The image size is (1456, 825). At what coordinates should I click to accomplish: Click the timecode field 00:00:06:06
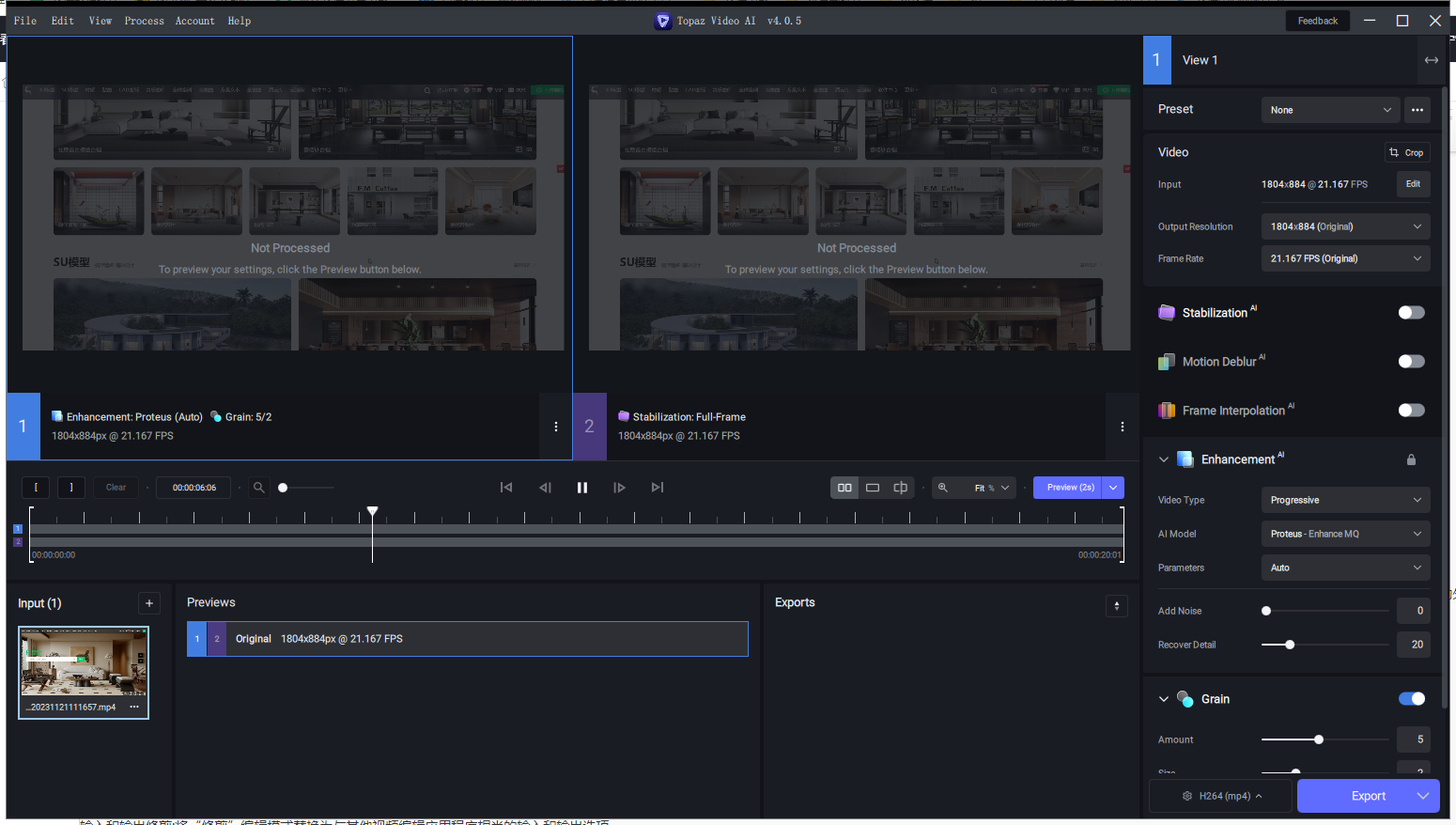point(194,487)
